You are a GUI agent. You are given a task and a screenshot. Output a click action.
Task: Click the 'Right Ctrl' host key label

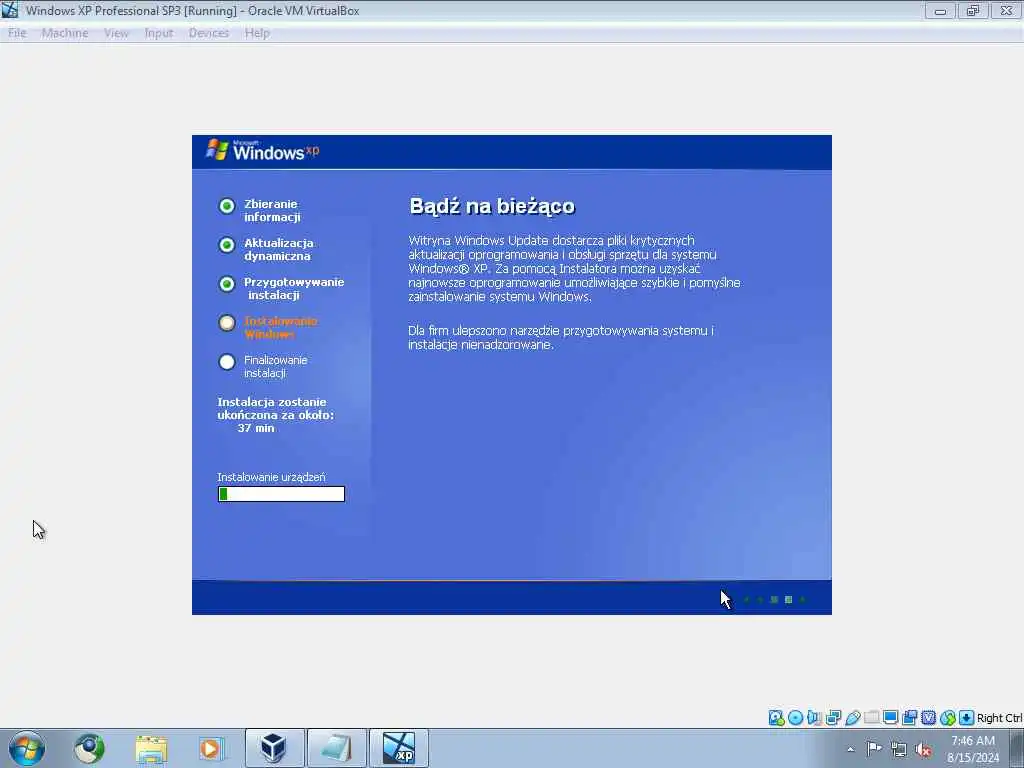click(x=999, y=718)
